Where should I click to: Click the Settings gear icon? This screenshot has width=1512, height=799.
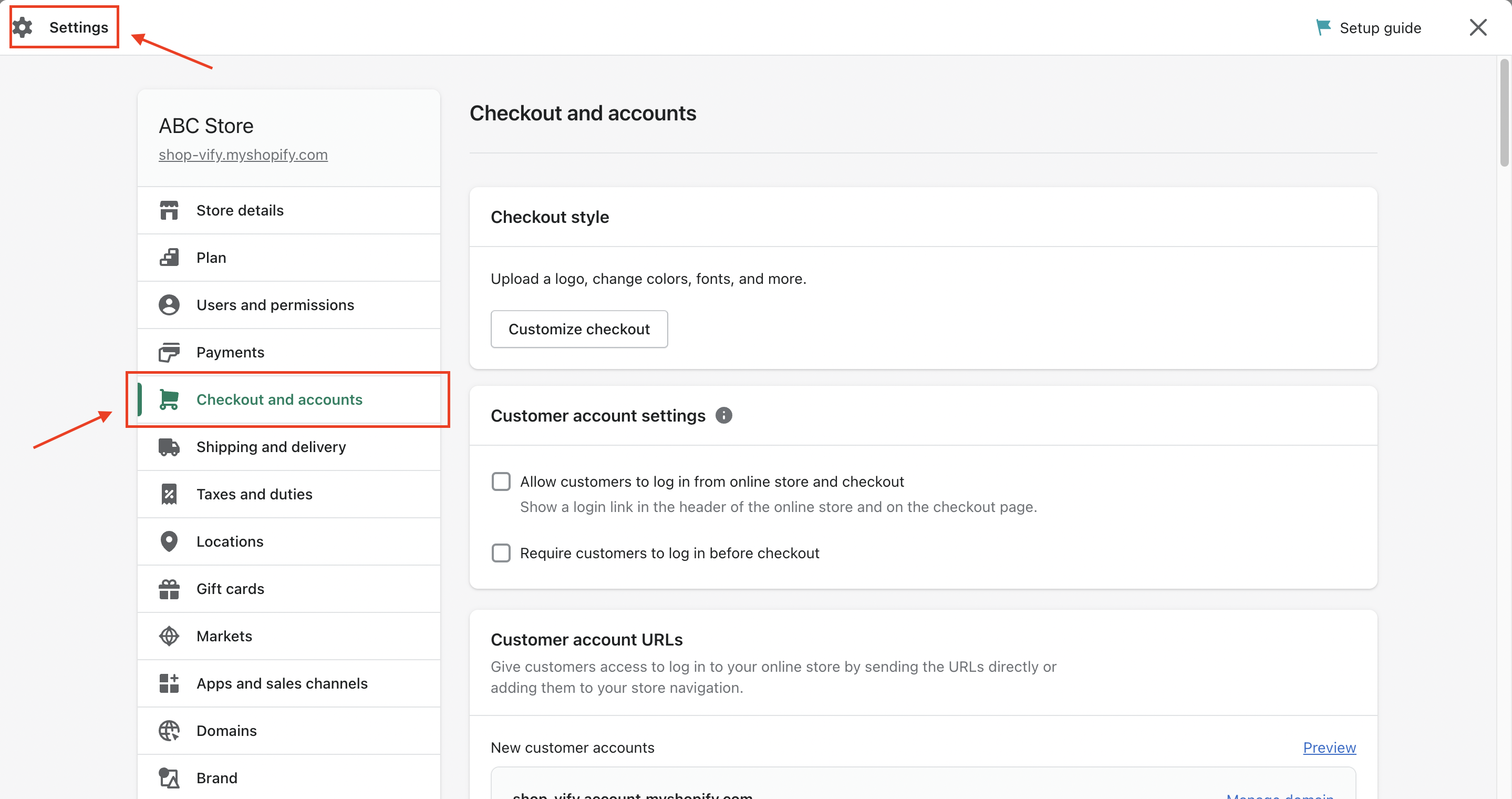[x=23, y=27]
